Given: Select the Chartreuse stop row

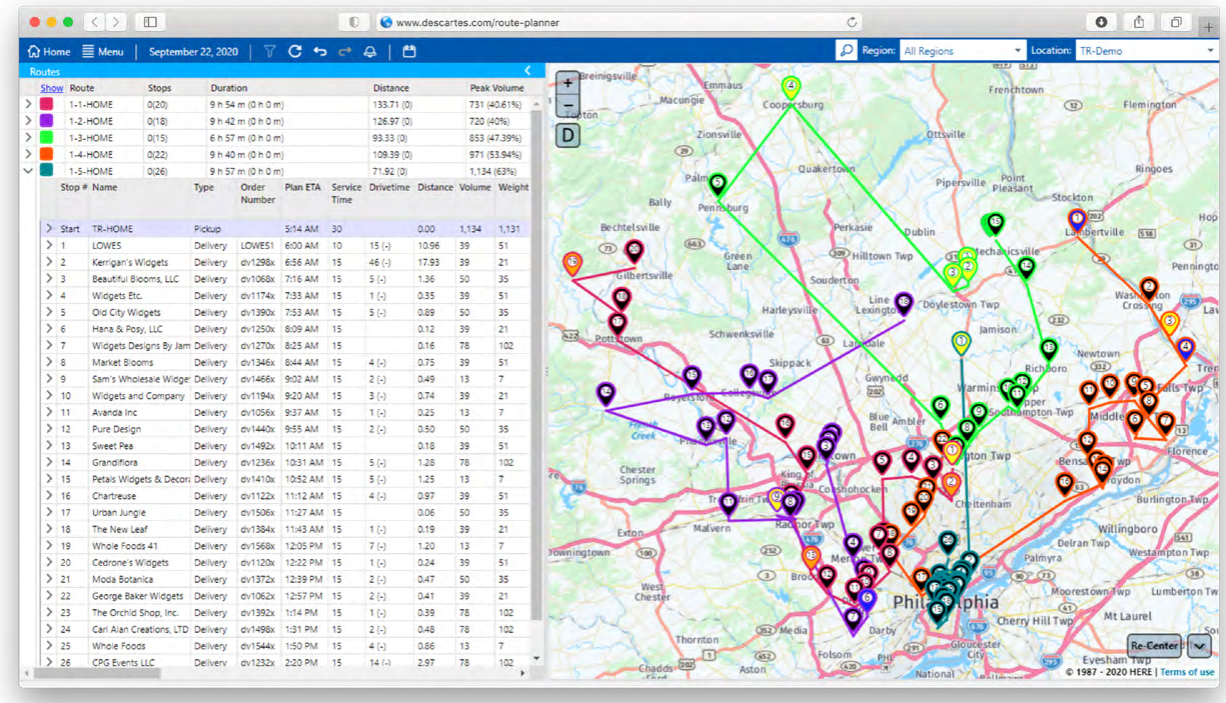Looking at the screenshot, I should pos(285,496).
